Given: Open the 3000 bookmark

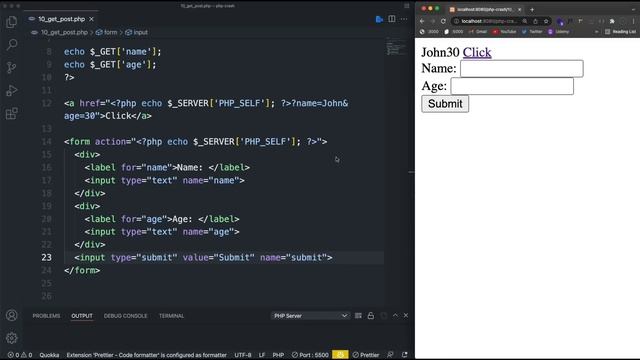Looking at the screenshot, I should click(429, 31).
